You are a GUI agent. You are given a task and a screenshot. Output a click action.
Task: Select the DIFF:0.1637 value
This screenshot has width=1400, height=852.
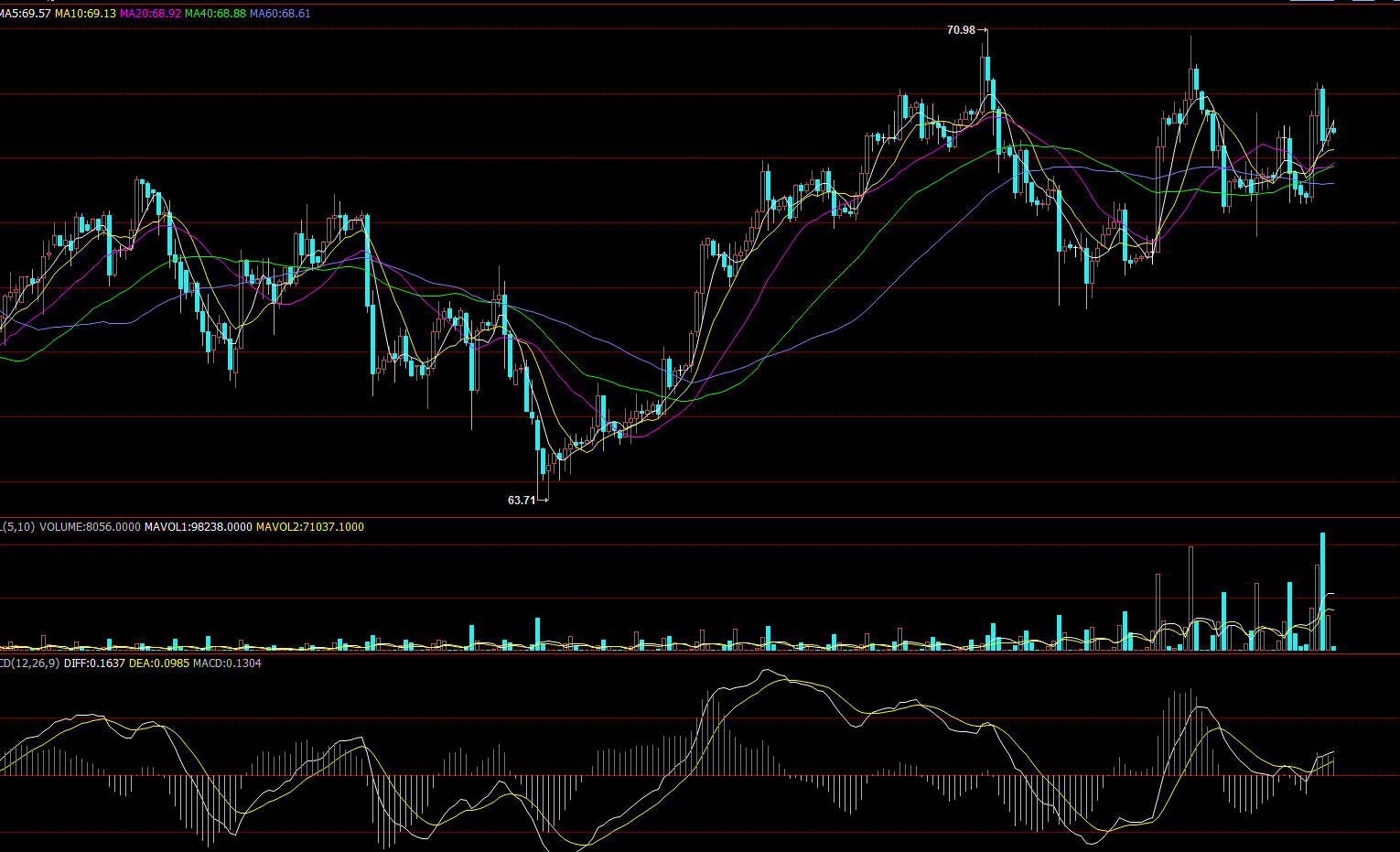pyautogui.click(x=94, y=663)
